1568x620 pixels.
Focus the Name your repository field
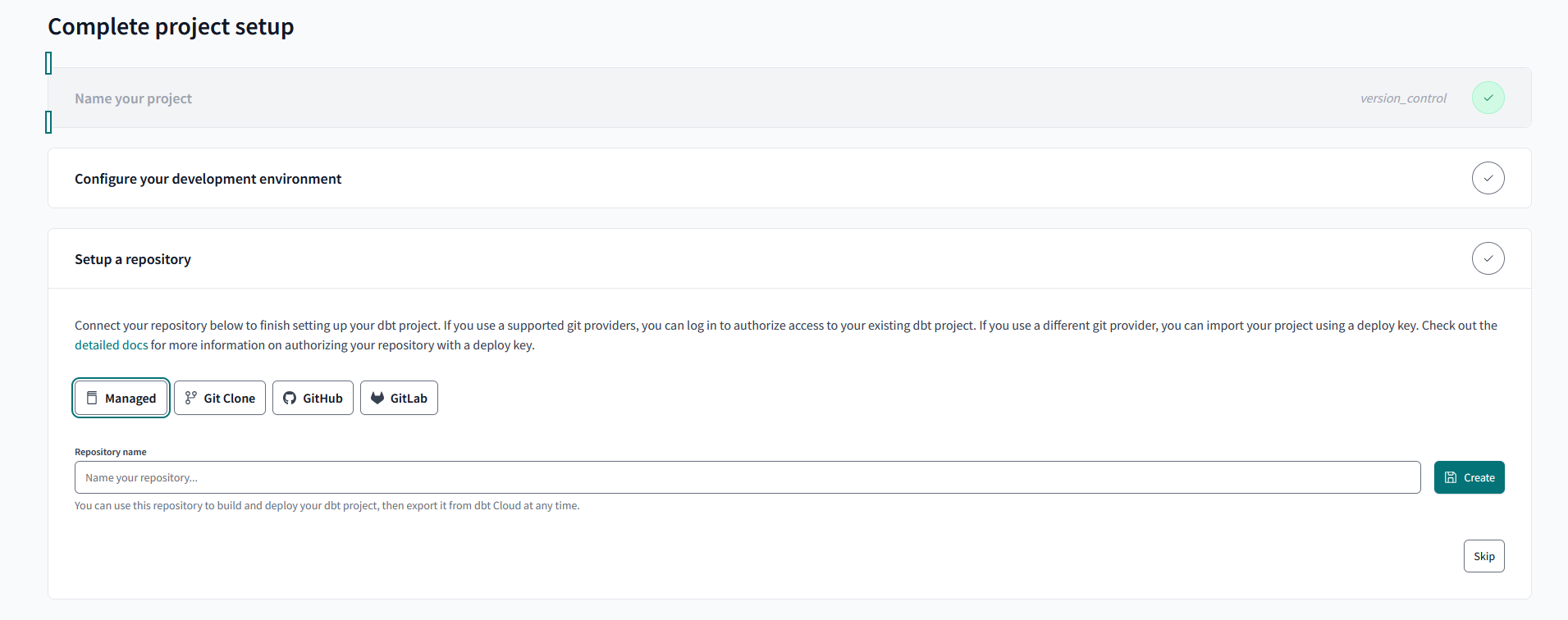point(747,477)
